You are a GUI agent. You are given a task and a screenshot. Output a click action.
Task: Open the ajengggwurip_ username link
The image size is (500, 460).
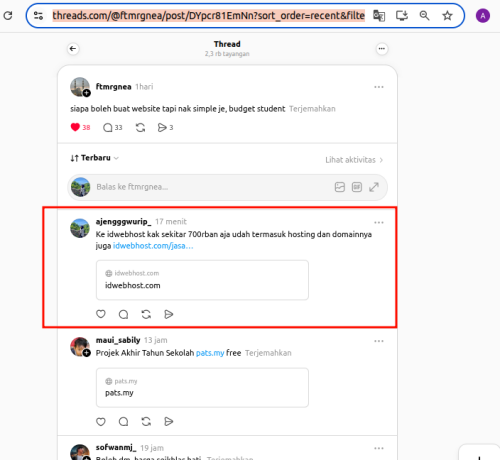pyautogui.click(x=123, y=222)
